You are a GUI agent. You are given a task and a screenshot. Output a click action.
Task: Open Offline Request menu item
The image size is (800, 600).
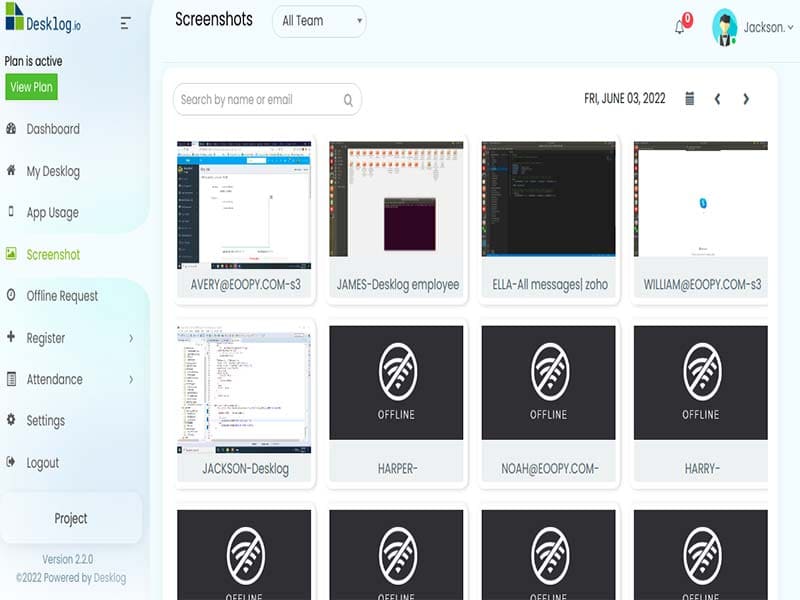[62, 296]
